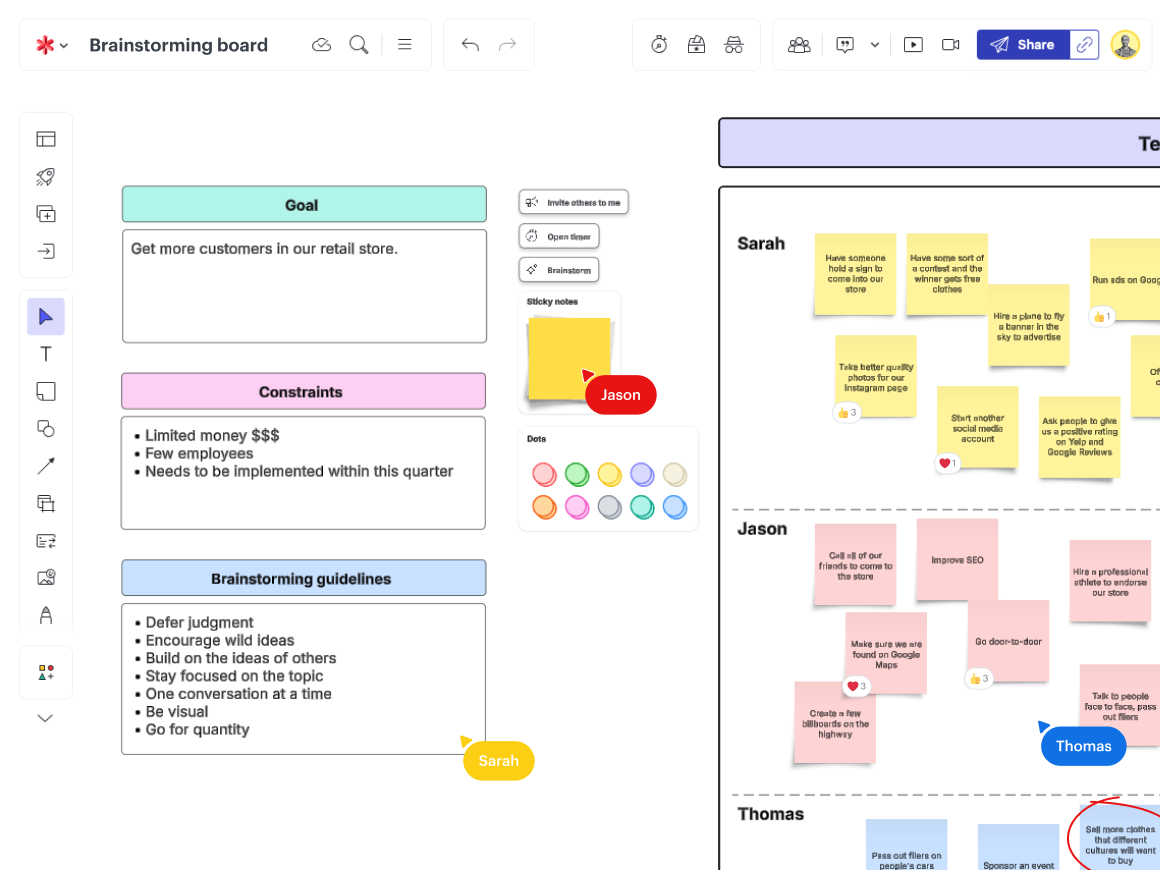Click the Brainstorming board title

[x=178, y=45]
